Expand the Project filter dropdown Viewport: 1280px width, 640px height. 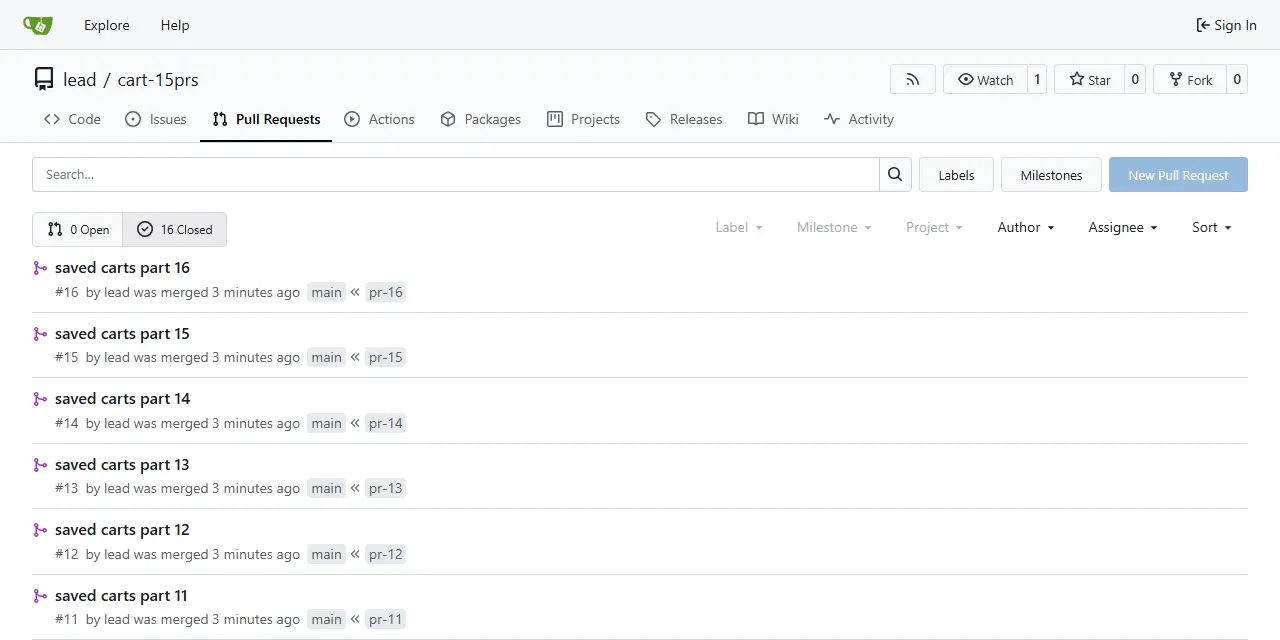(934, 227)
